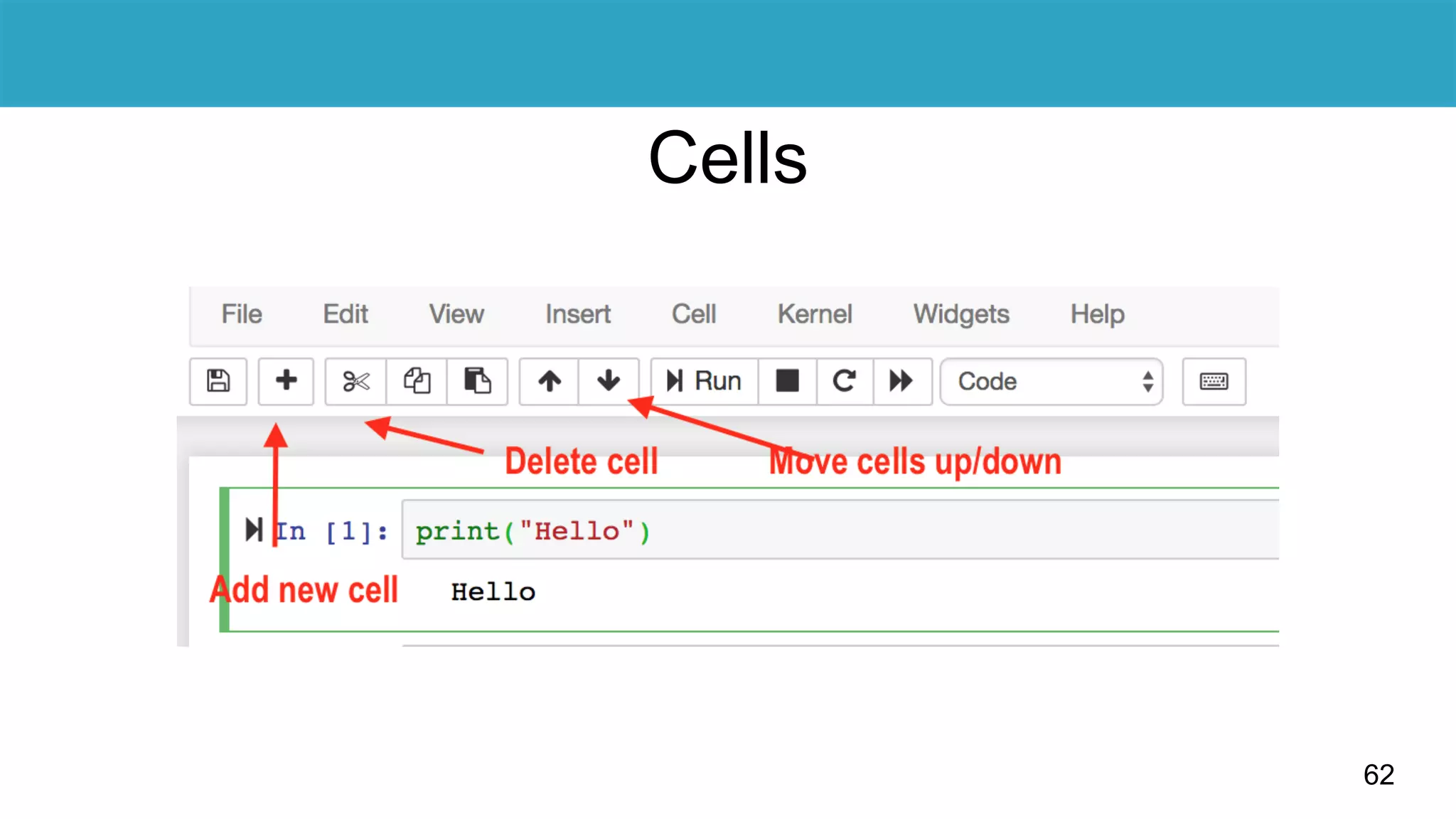Interrupt the kernel with the stop icon
The height and width of the screenshot is (819, 1456).
(787, 381)
